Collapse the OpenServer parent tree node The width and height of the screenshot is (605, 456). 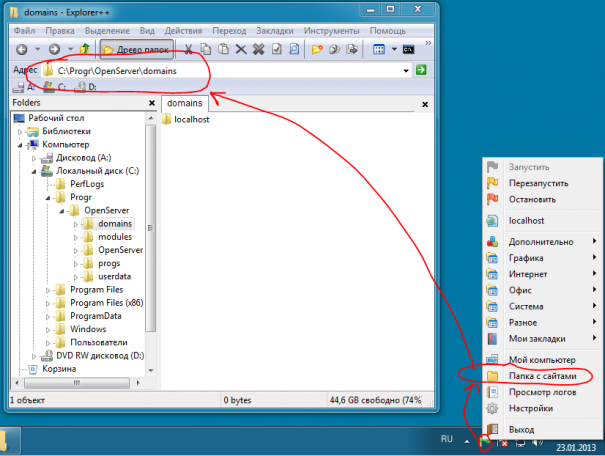click(62, 211)
